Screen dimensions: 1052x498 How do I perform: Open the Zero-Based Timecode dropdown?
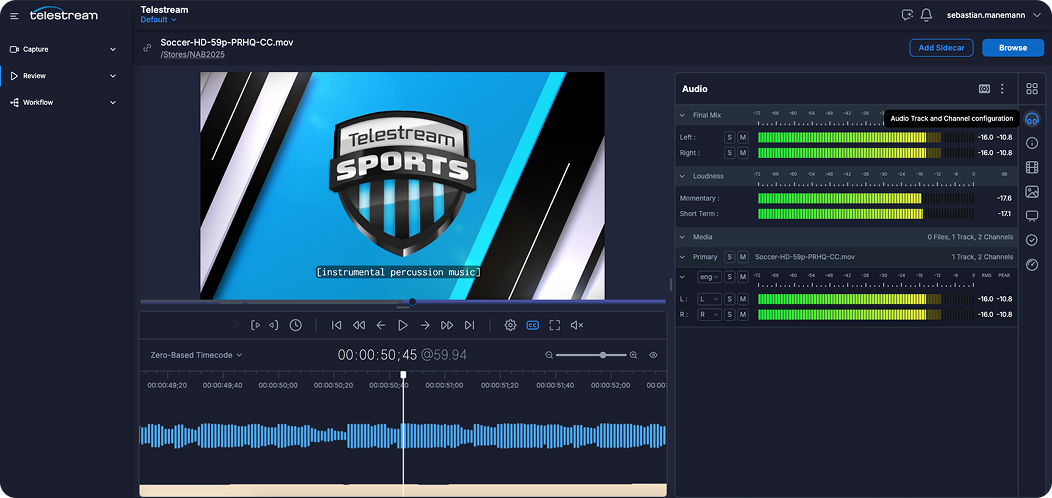196,355
